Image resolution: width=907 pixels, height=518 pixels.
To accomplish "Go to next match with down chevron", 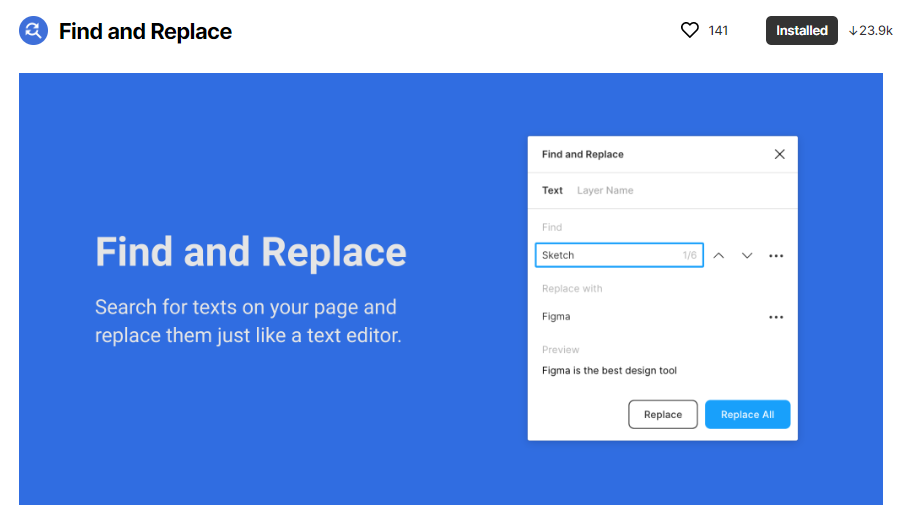I will (747, 256).
